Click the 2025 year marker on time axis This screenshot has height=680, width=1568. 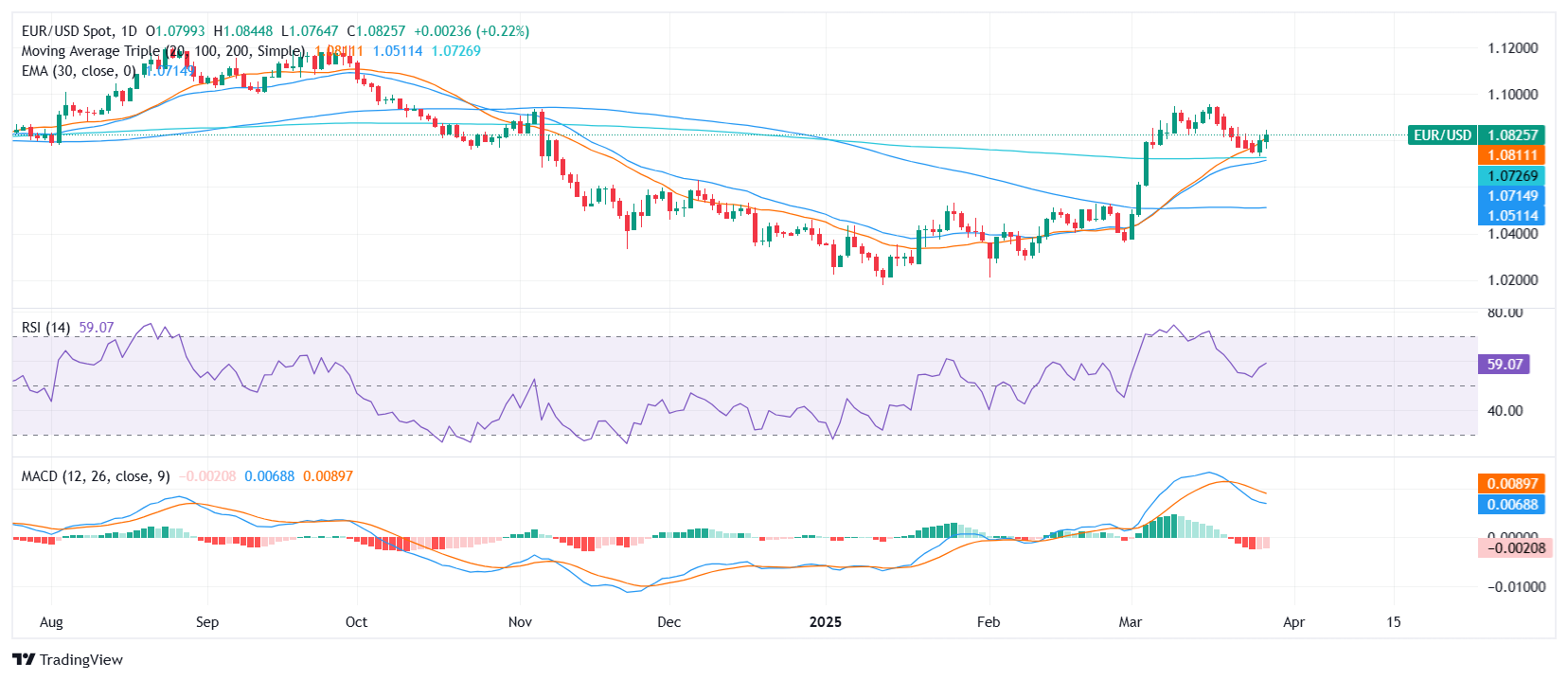pos(825,622)
